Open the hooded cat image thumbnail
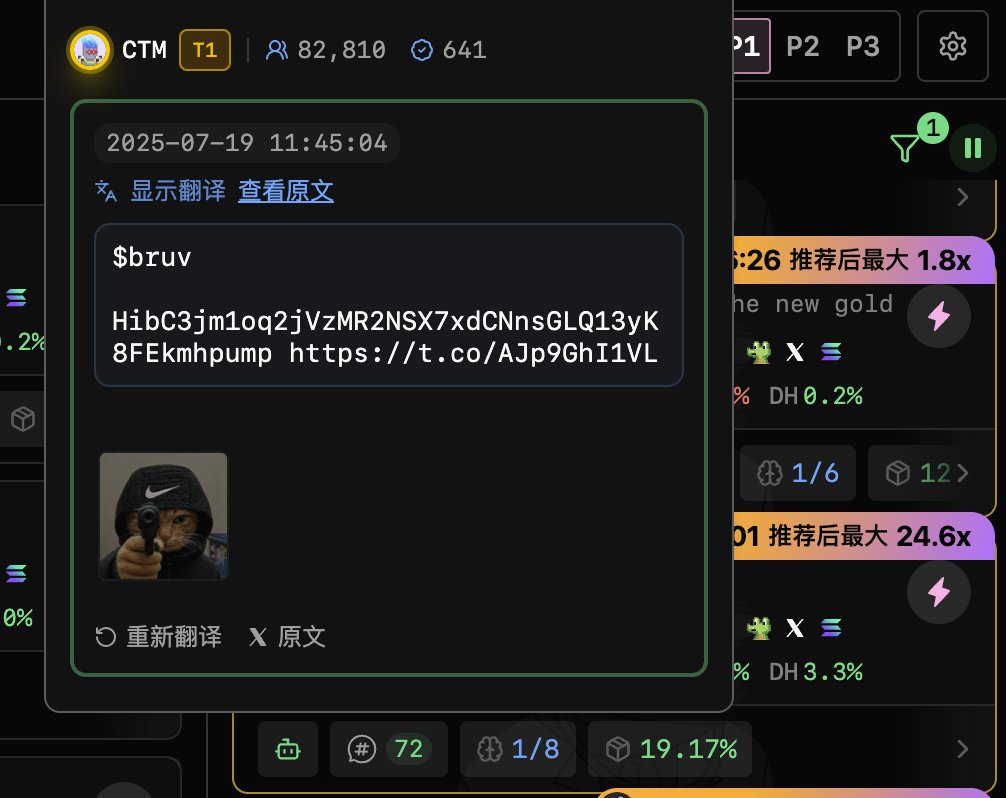This screenshot has height=798, width=1006. coord(164,516)
